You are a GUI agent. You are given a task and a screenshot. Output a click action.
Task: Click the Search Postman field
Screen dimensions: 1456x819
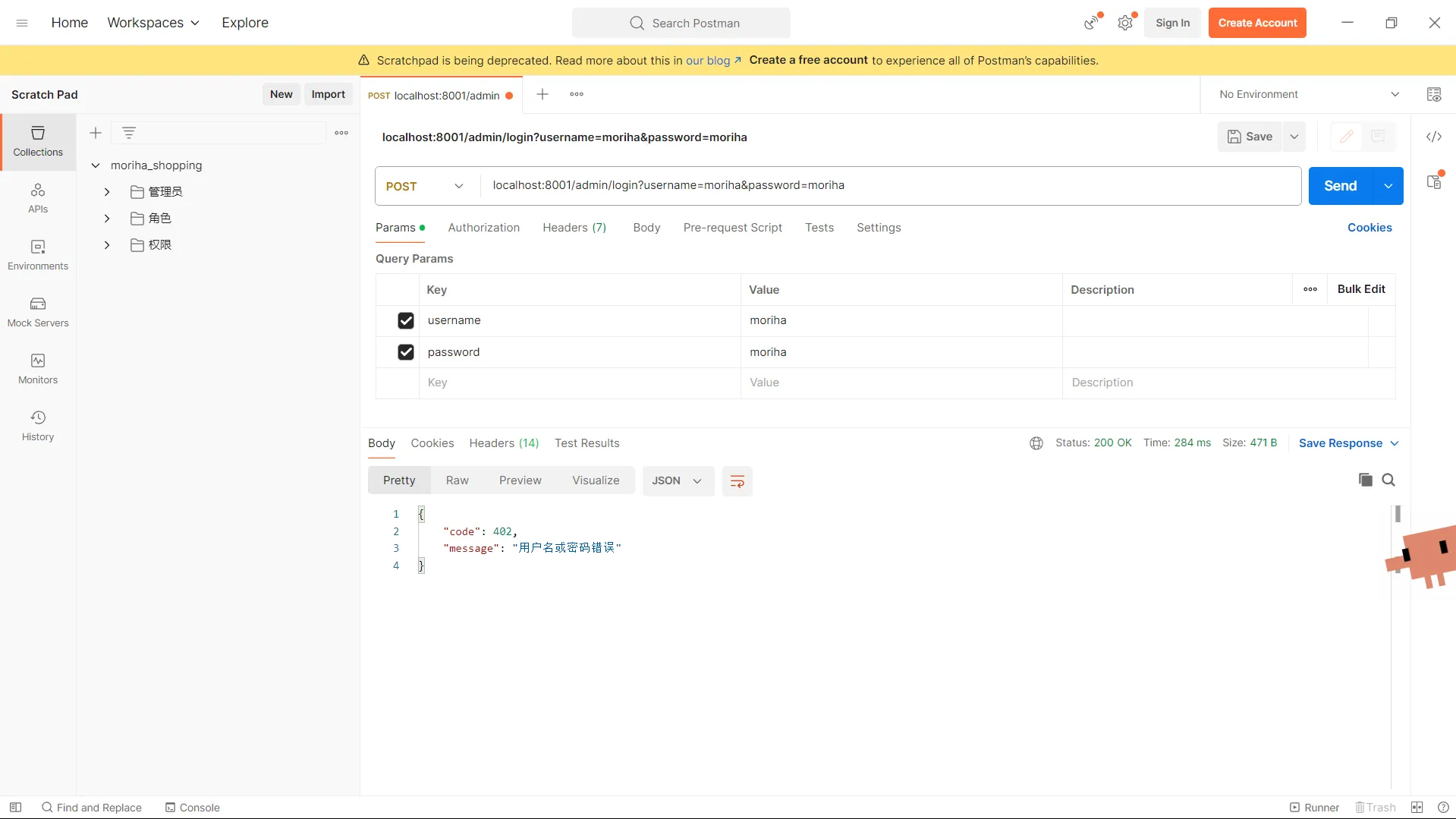681,23
